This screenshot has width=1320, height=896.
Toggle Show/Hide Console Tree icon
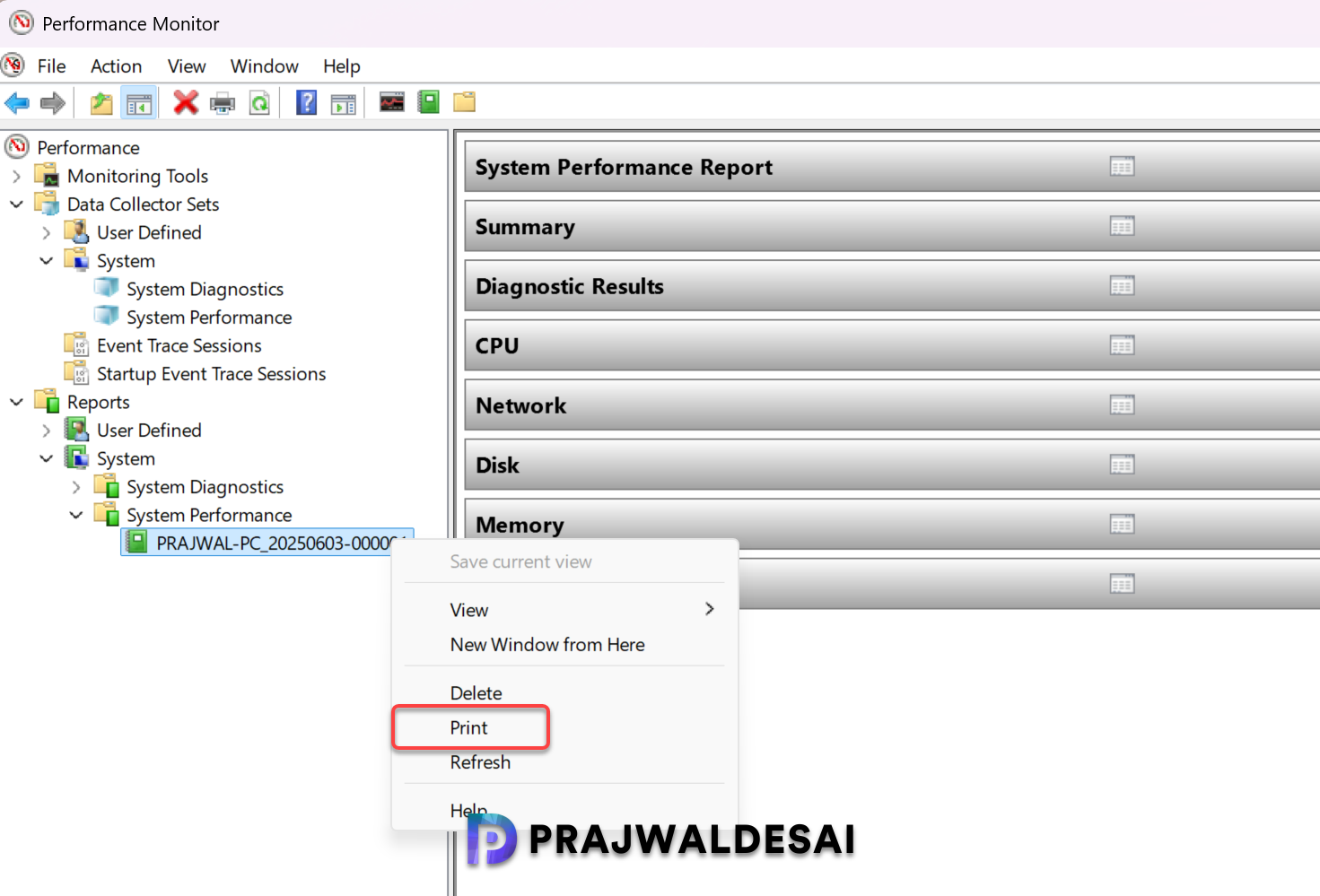coord(139,103)
